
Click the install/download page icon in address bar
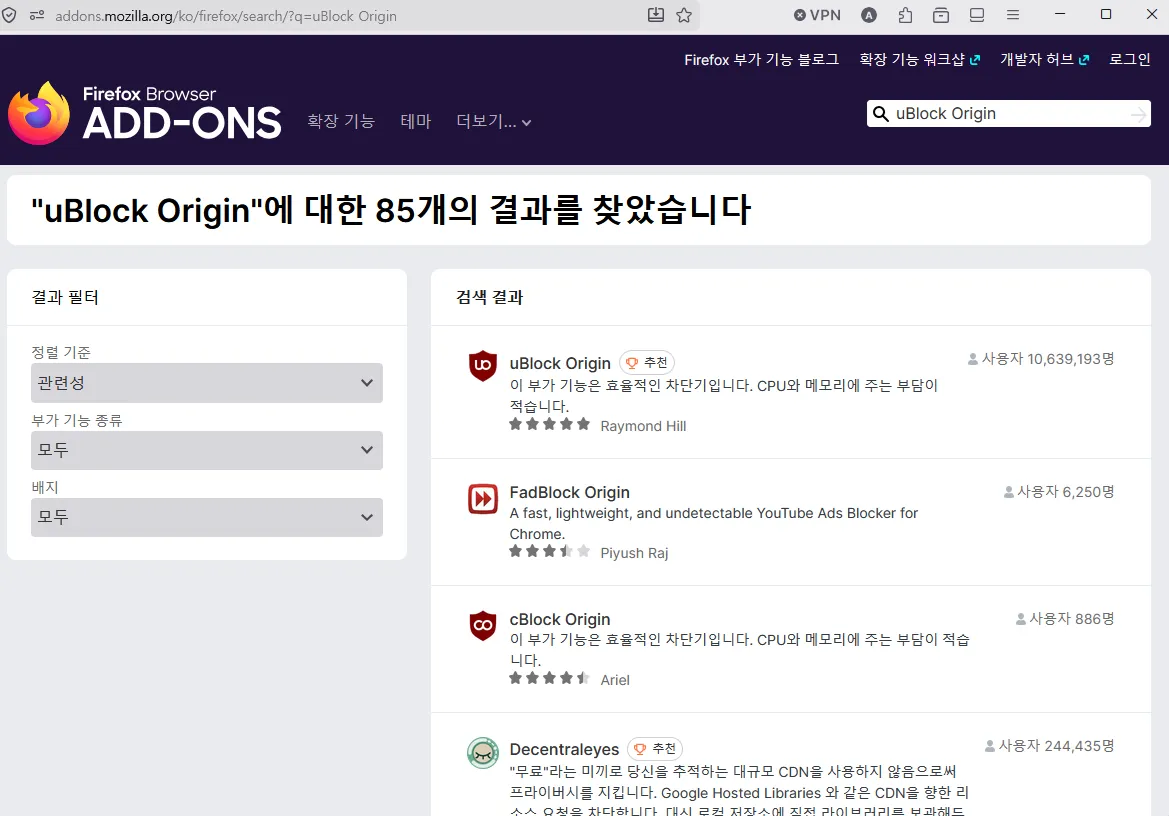[x=655, y=15]
